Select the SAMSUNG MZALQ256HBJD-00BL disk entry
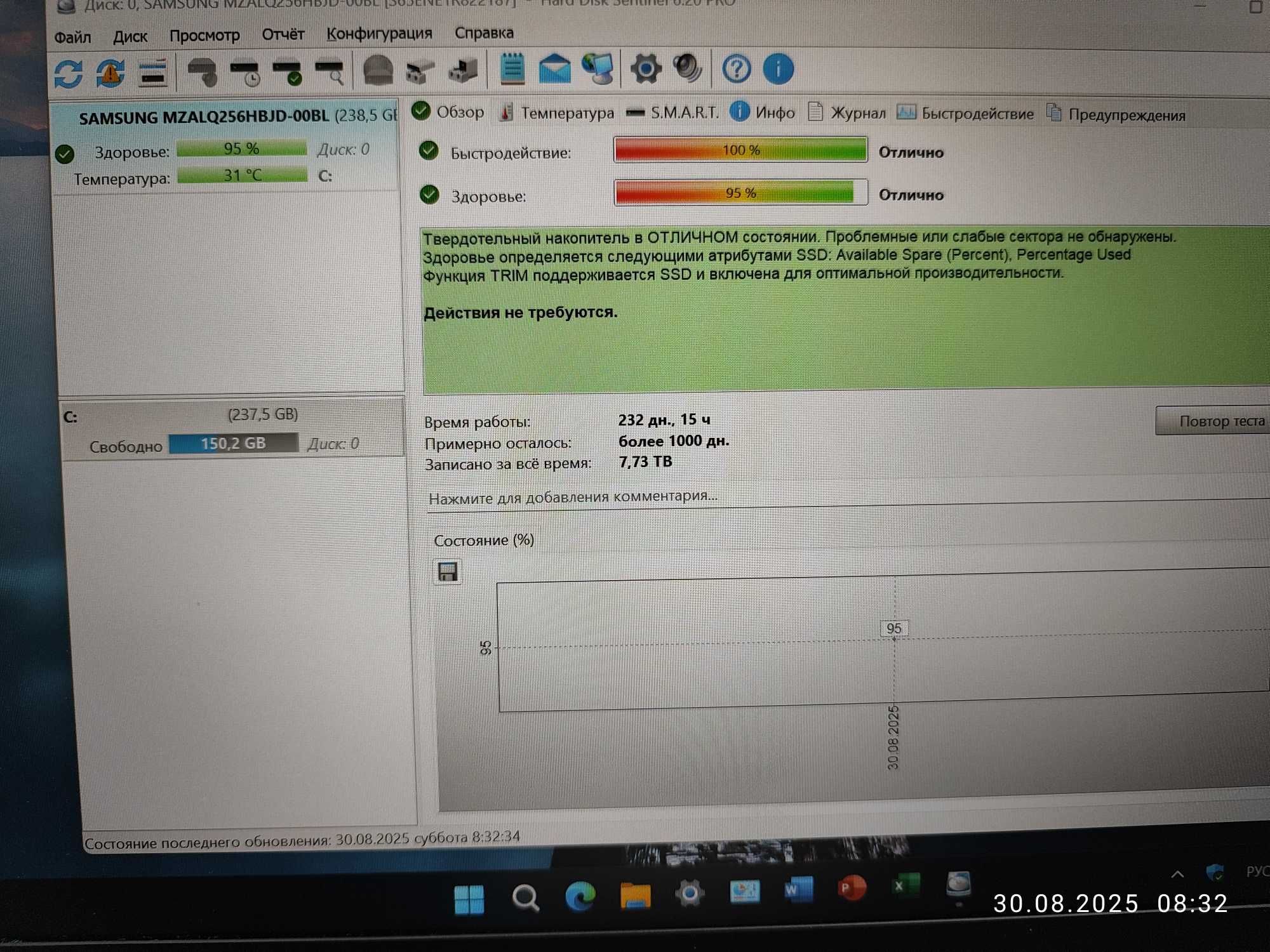 (x=225, y=149)
